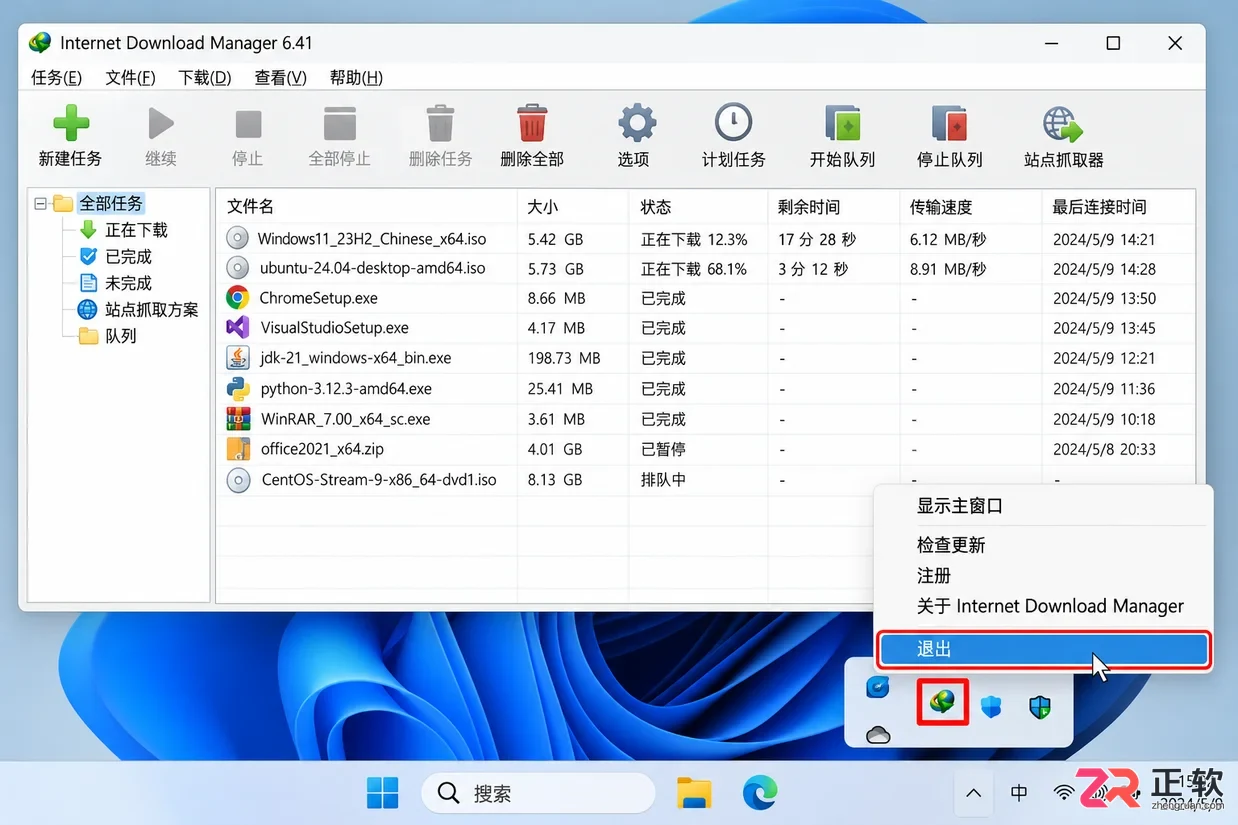Open the 下载(D) menu
1238x825 pixels.
point(205,78)
